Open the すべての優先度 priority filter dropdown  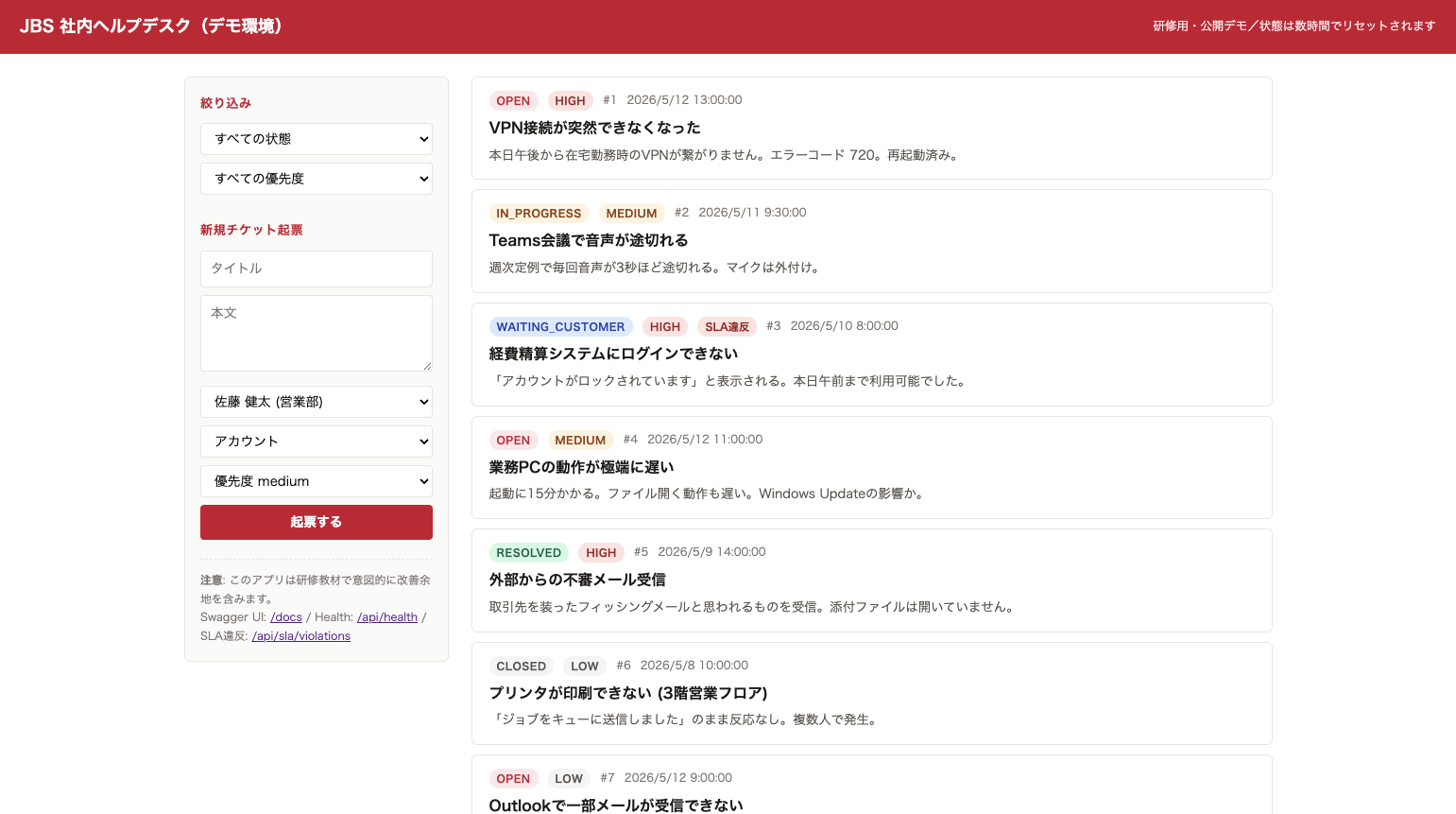click(x=316, y=179)
